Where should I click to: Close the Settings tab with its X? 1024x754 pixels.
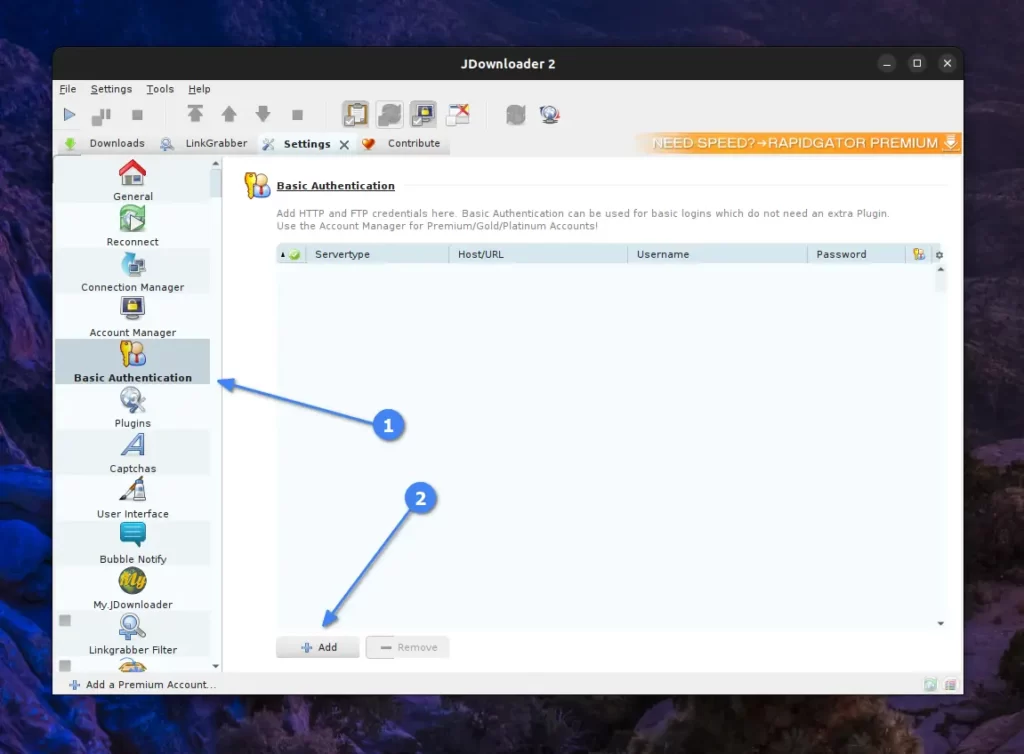pos(344,144)
